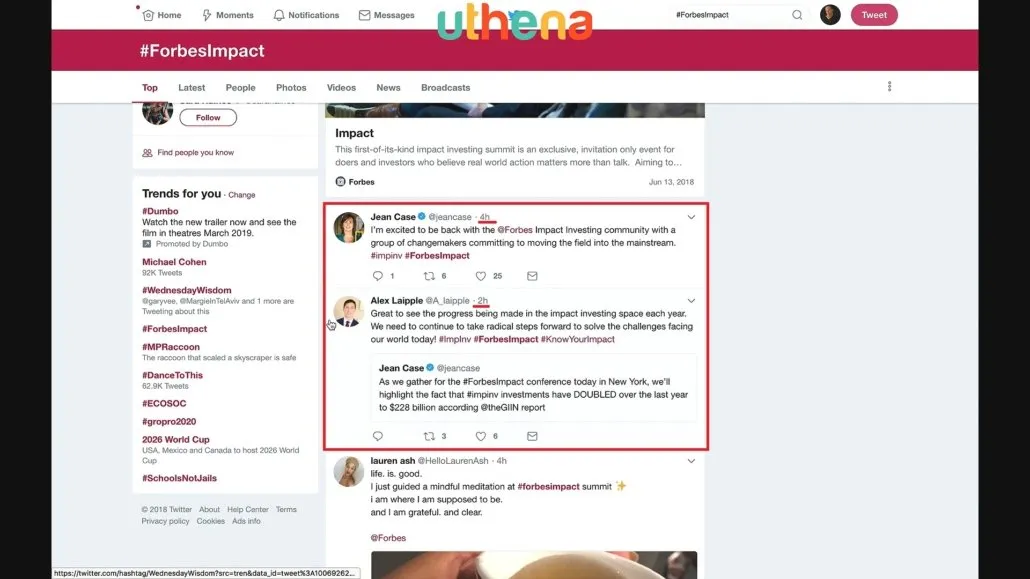This screenshot has height=579, width=1030.
Task: Reply to Jean Case's tweet
Action: (x=378, y=276)
